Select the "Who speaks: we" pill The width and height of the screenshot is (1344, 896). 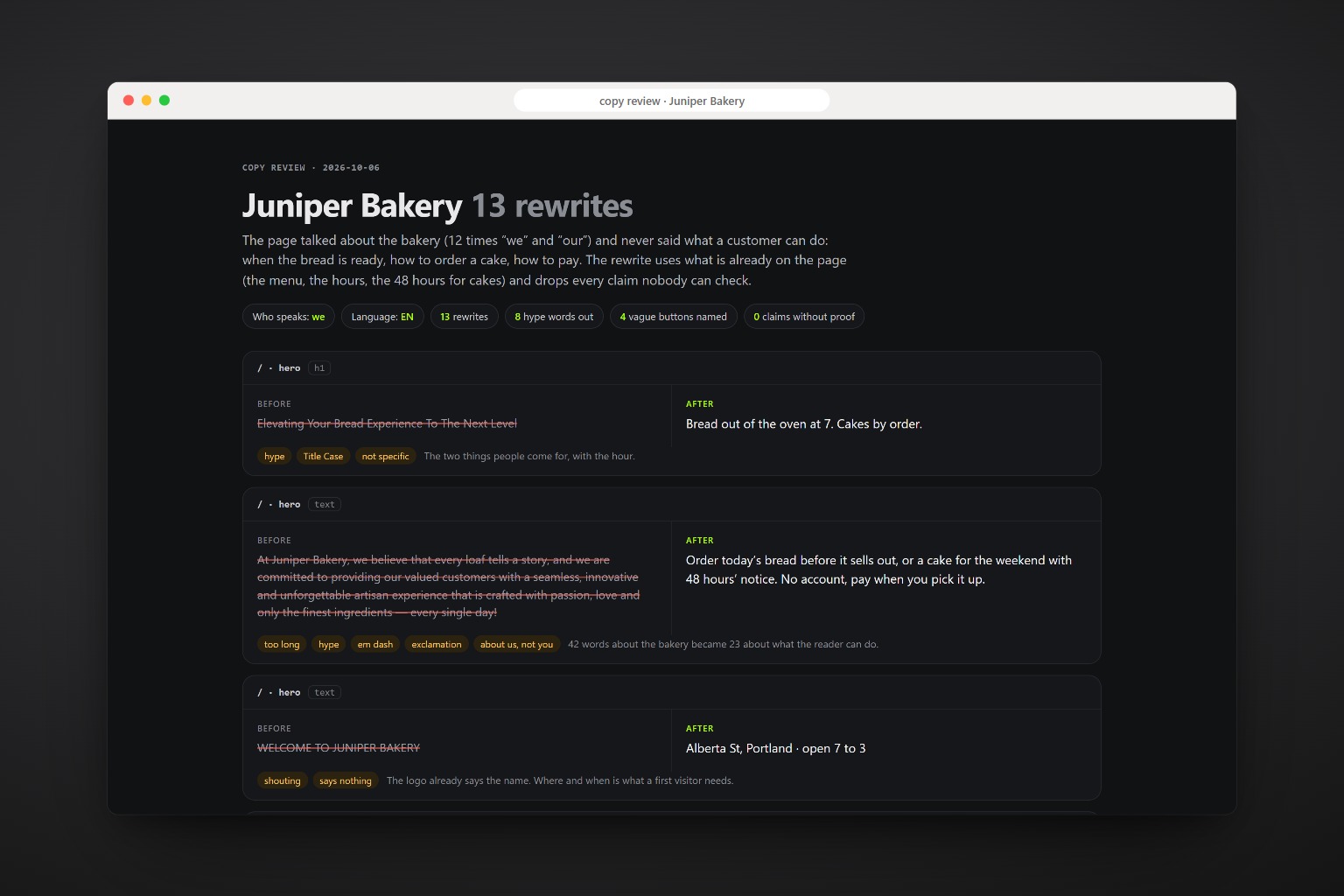pos(289,317)
